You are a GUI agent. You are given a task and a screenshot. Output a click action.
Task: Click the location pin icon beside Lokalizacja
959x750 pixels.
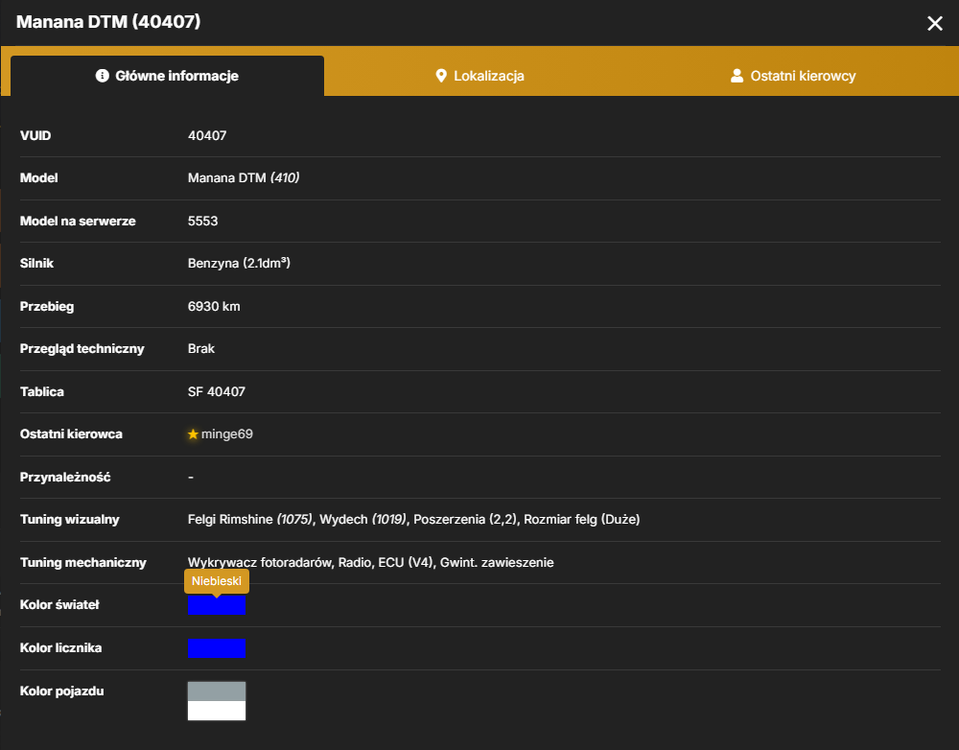pyautogui.click(x=440, y=76)
